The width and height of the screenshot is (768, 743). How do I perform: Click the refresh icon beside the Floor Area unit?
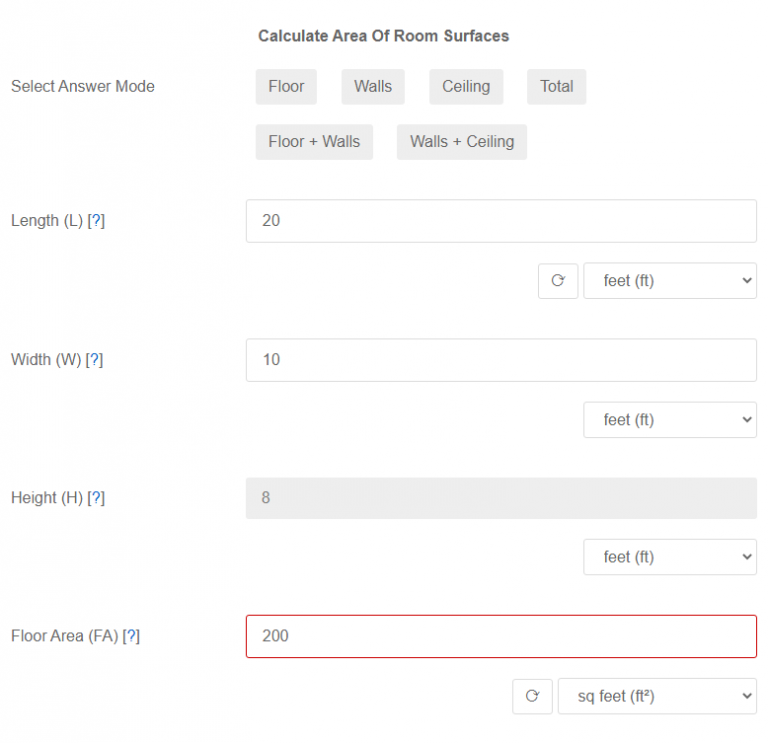(532, 696)
